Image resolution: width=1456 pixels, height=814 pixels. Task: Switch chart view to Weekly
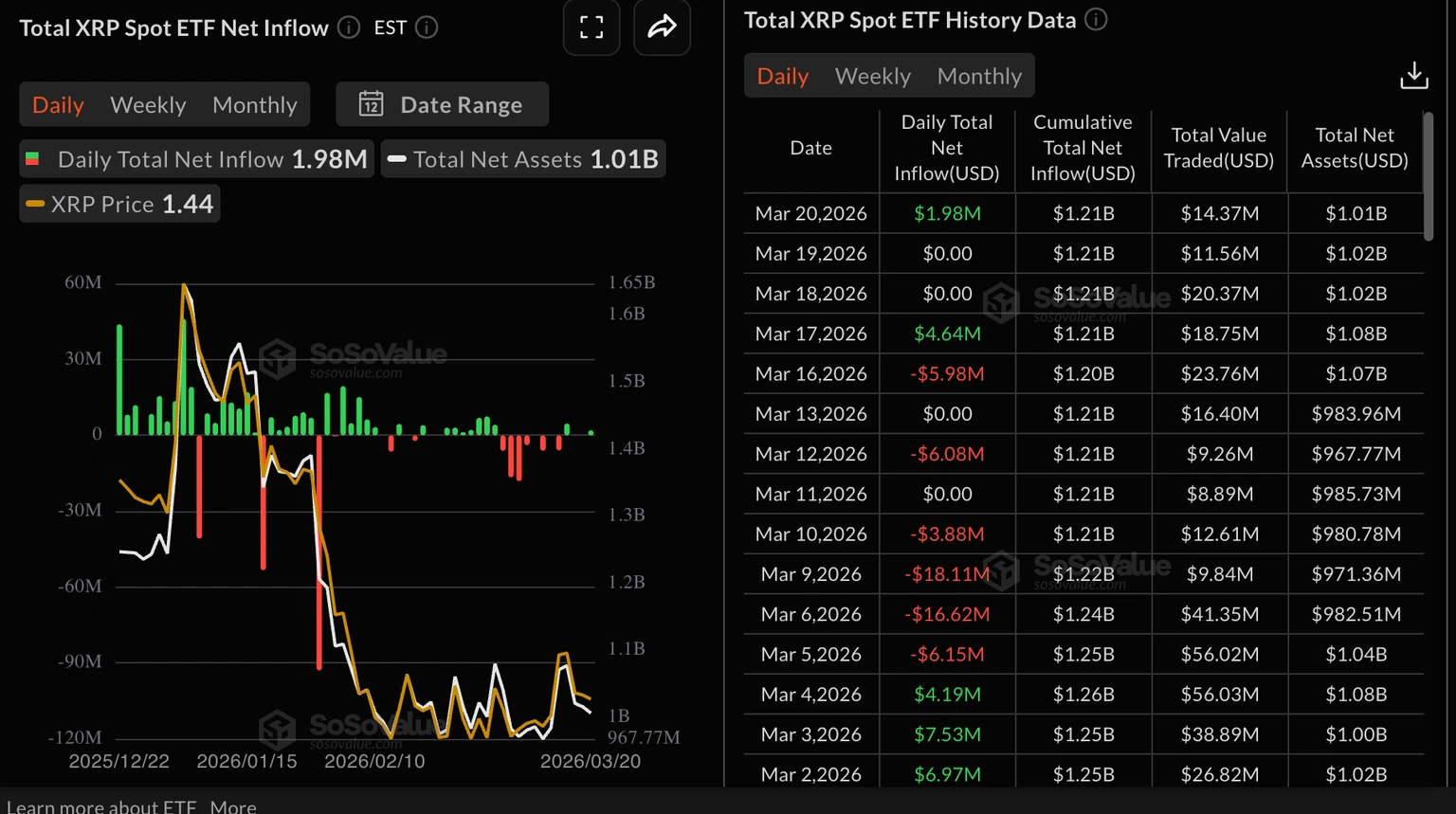pyautogui.click(x=148, y=104)
